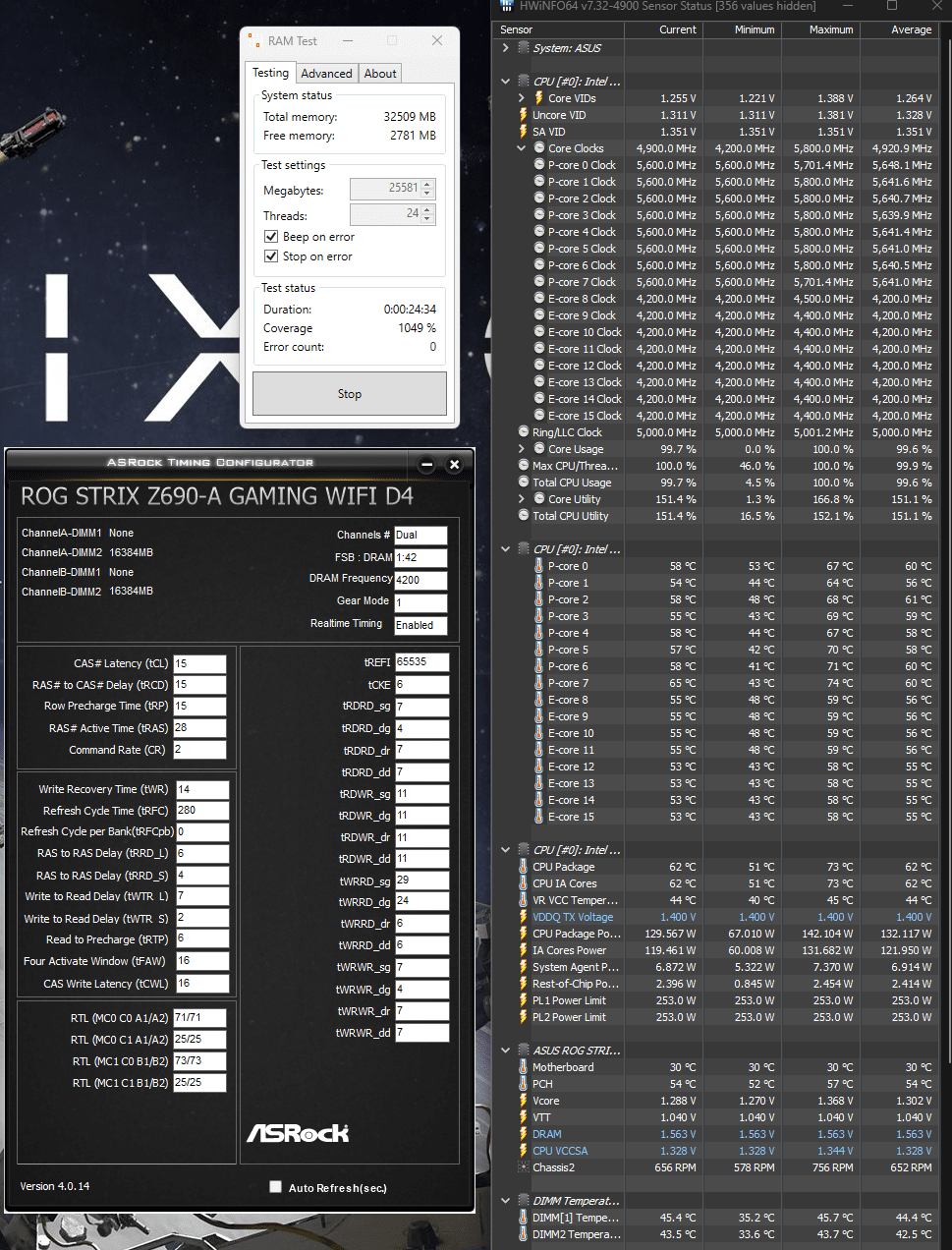
Task: Click the Ring/LLC Clock icon
Action: coord(523,432)
